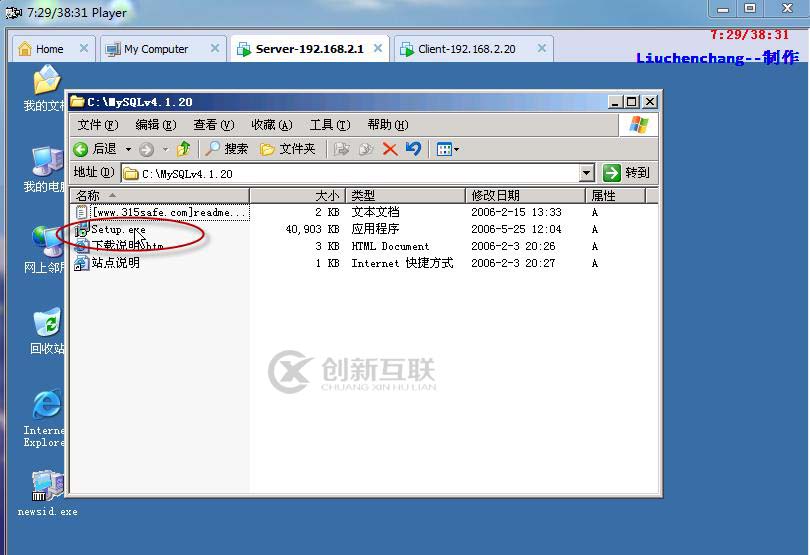
Task: Select the 下载说明.htm file
Action: point(128,246)
